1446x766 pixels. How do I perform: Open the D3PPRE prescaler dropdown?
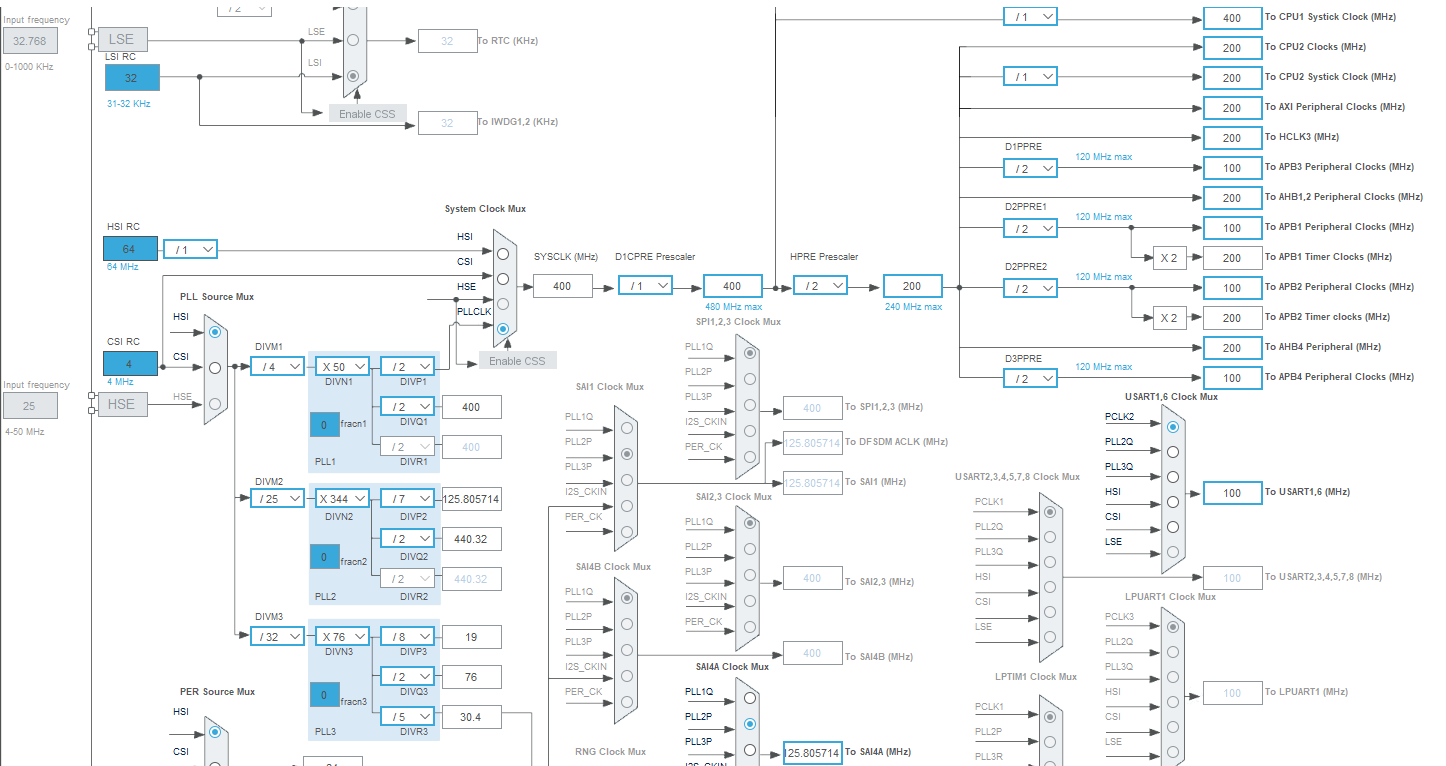click(1030, 377)
